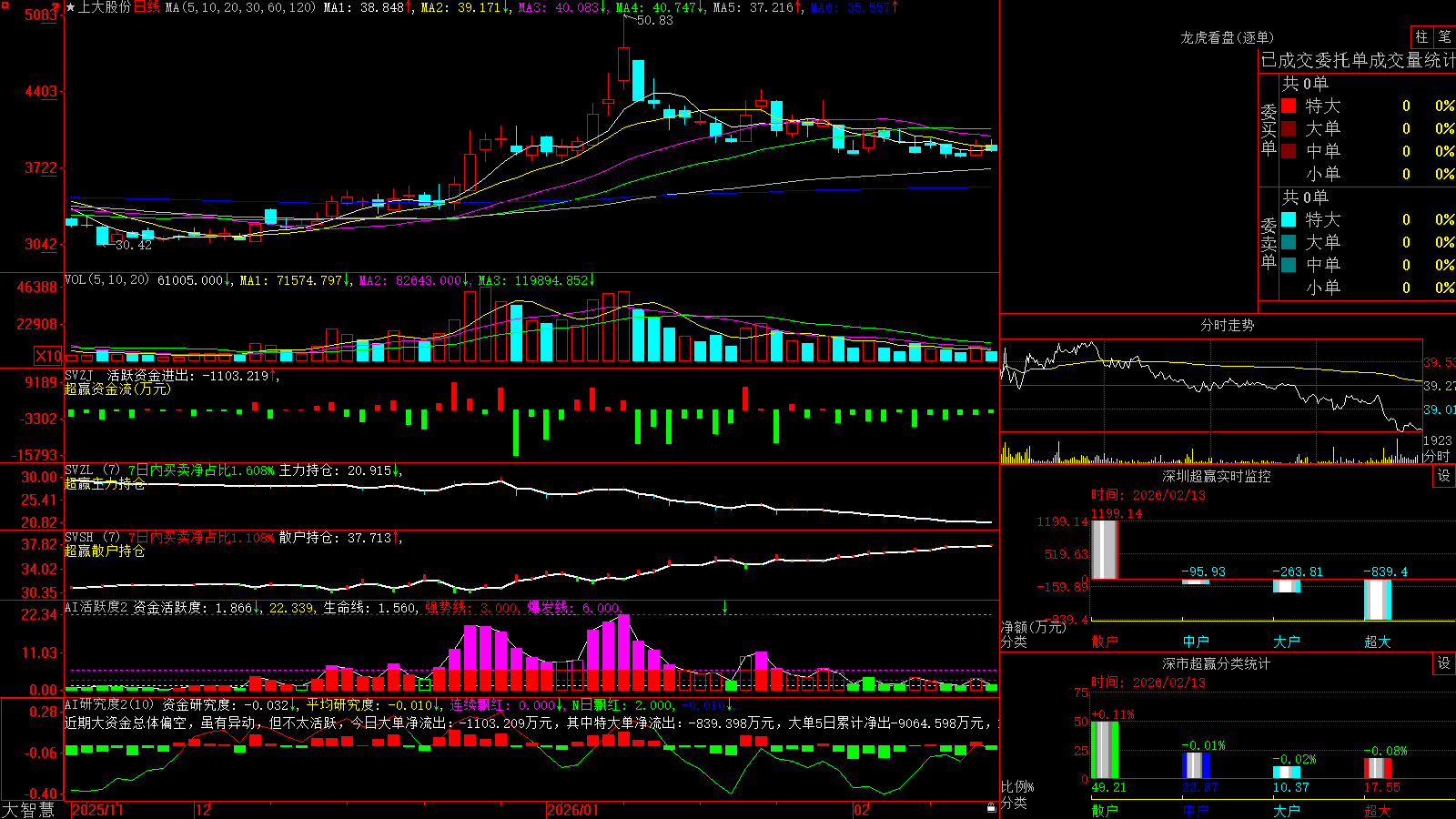Click the VOL(5,10,20) indicator label
1456x819 pixels.
pyautogui.click(x=106, y=279)
